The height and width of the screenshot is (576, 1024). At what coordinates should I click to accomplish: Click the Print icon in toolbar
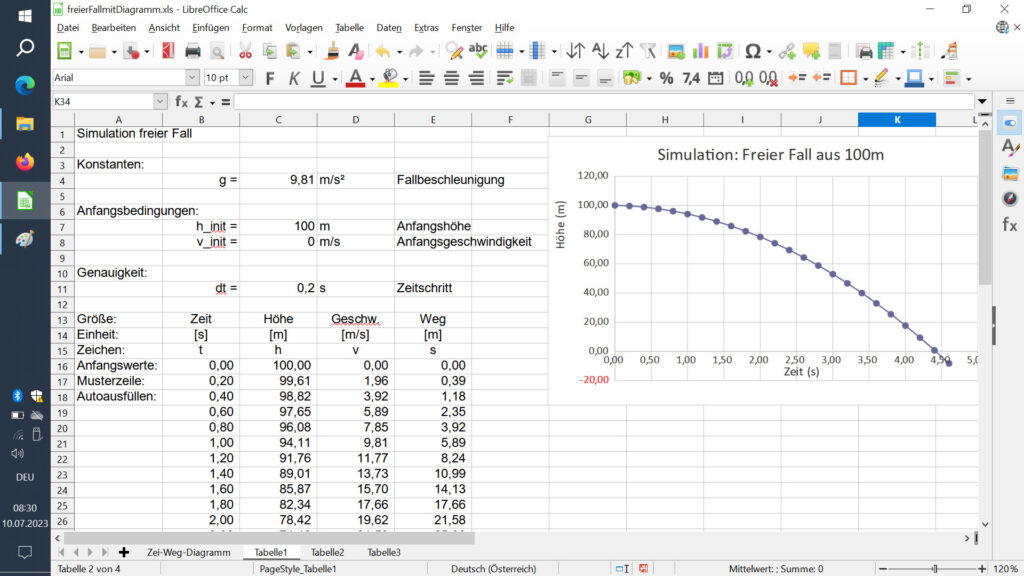pyautogui.click(x=193, y=51)
